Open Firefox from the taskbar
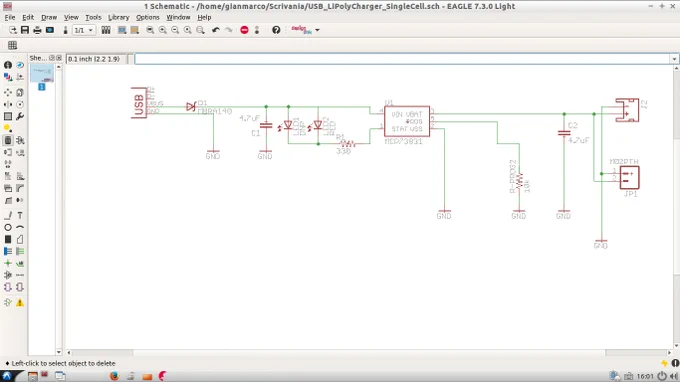 point(114,376)
